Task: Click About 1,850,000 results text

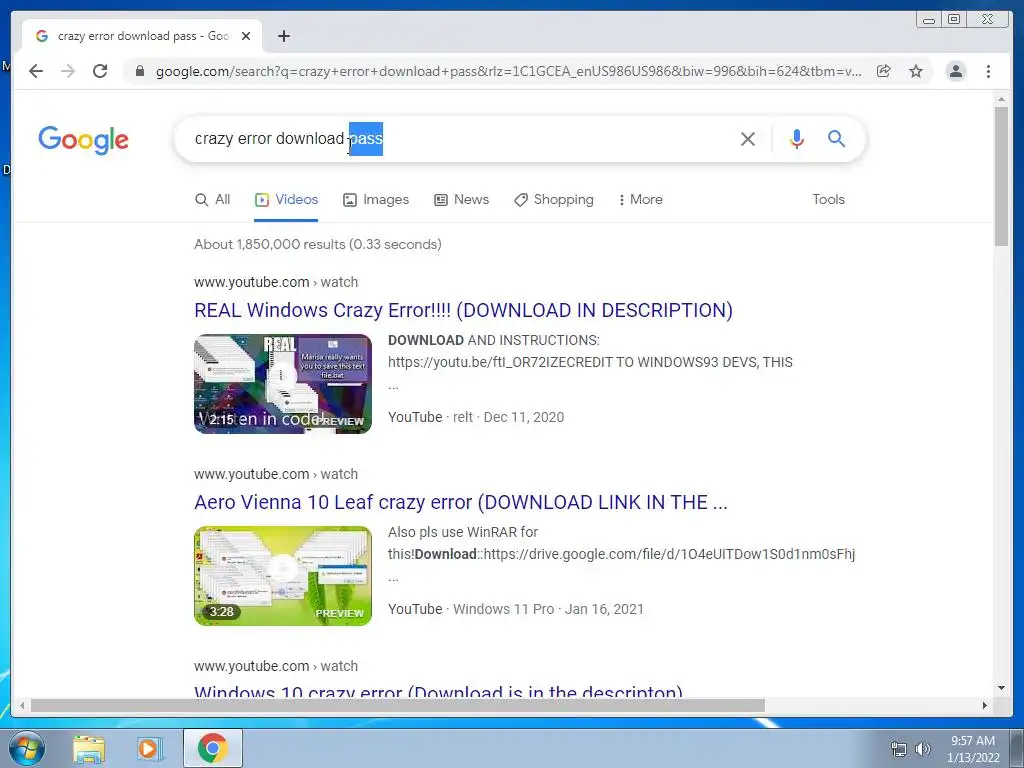Action: (x=317, y=244)
